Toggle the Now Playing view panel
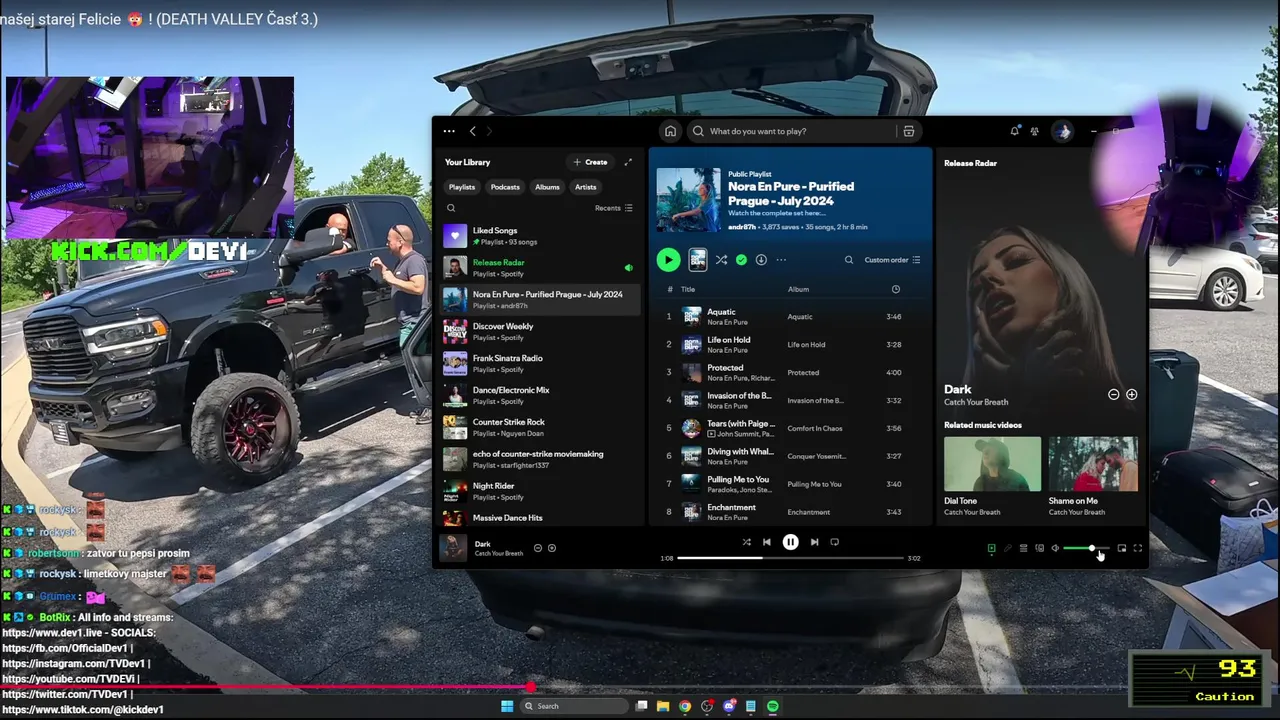Image resolution: width=1280 pixels, height=720 pixels. (x=991, y=548)
